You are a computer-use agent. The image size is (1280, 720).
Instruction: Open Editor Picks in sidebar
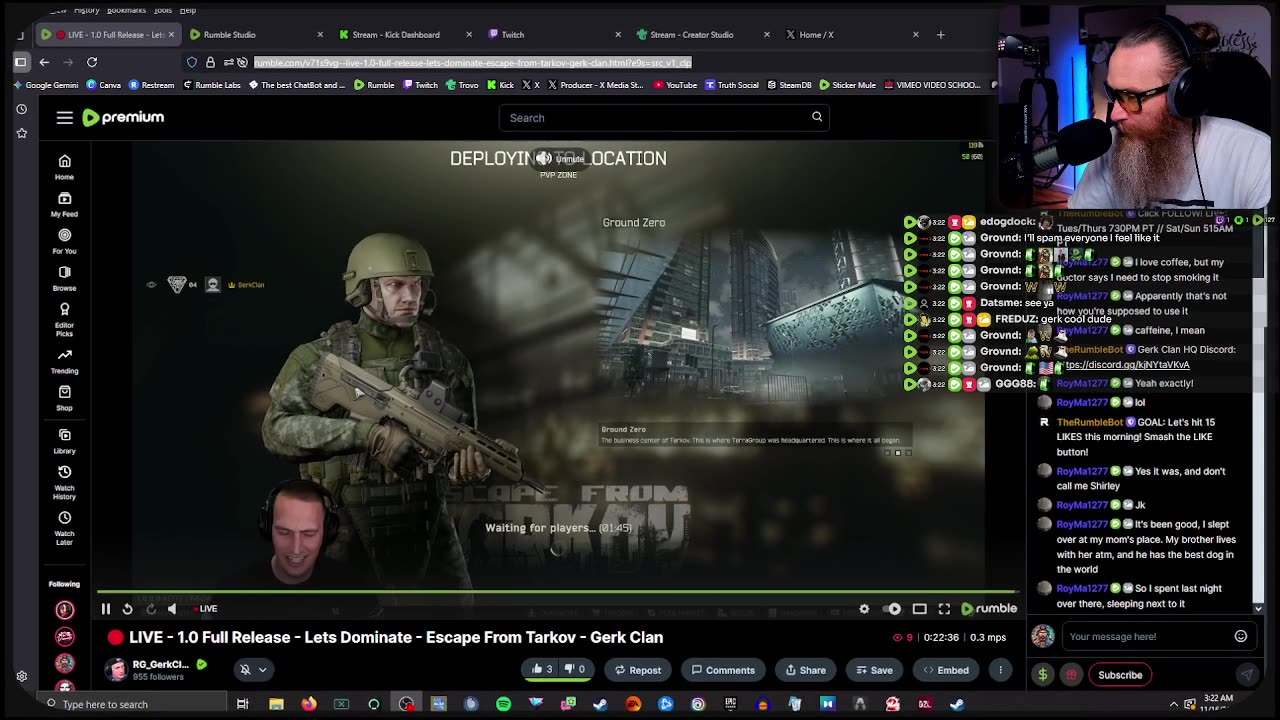[64, 319]
